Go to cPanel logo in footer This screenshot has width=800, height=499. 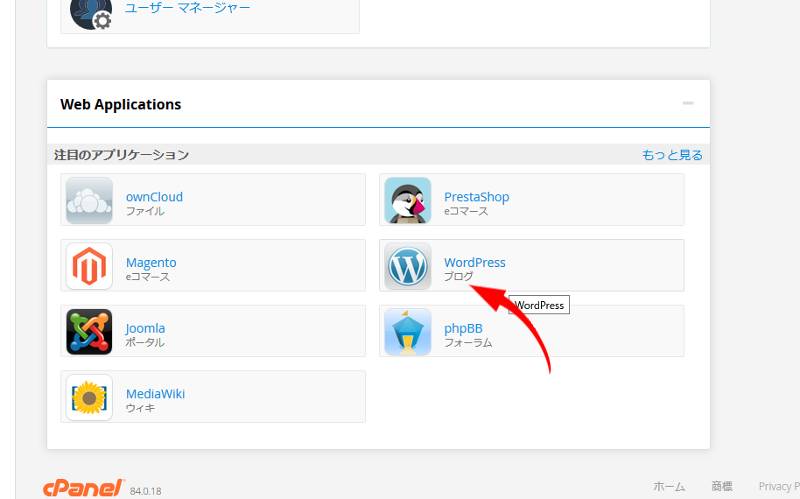[83, 488]
